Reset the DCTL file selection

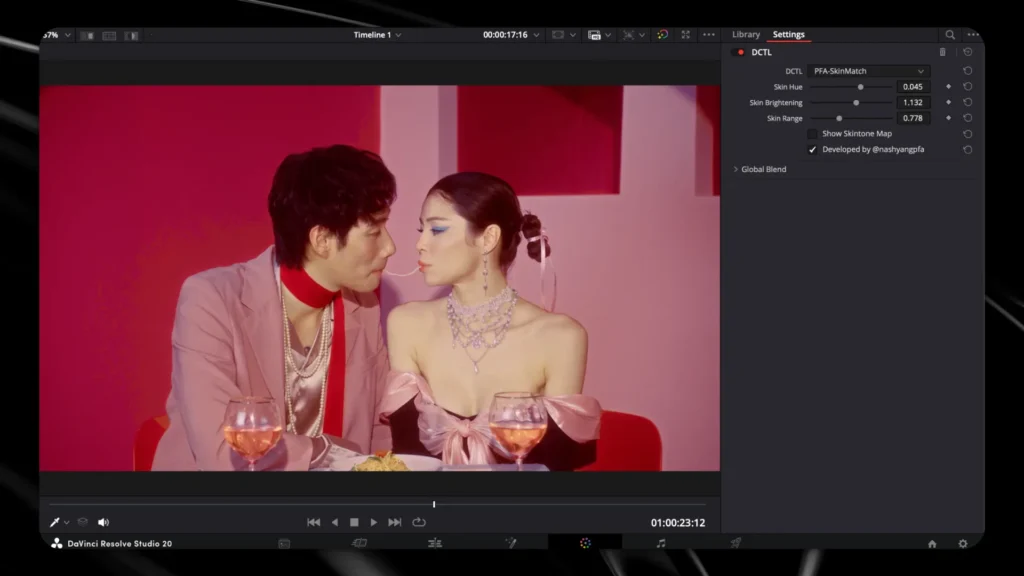point(968,71)
